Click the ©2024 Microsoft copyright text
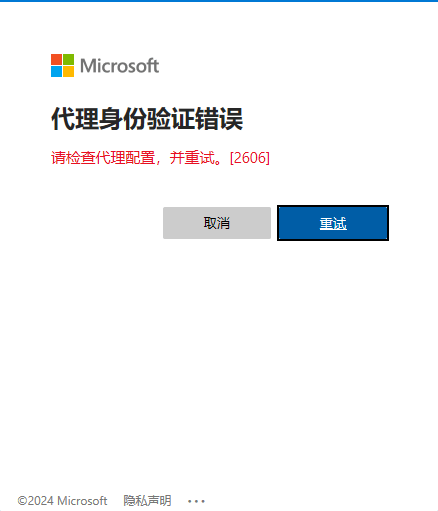This screenshot has height=511, width=438. click(62, 501)
